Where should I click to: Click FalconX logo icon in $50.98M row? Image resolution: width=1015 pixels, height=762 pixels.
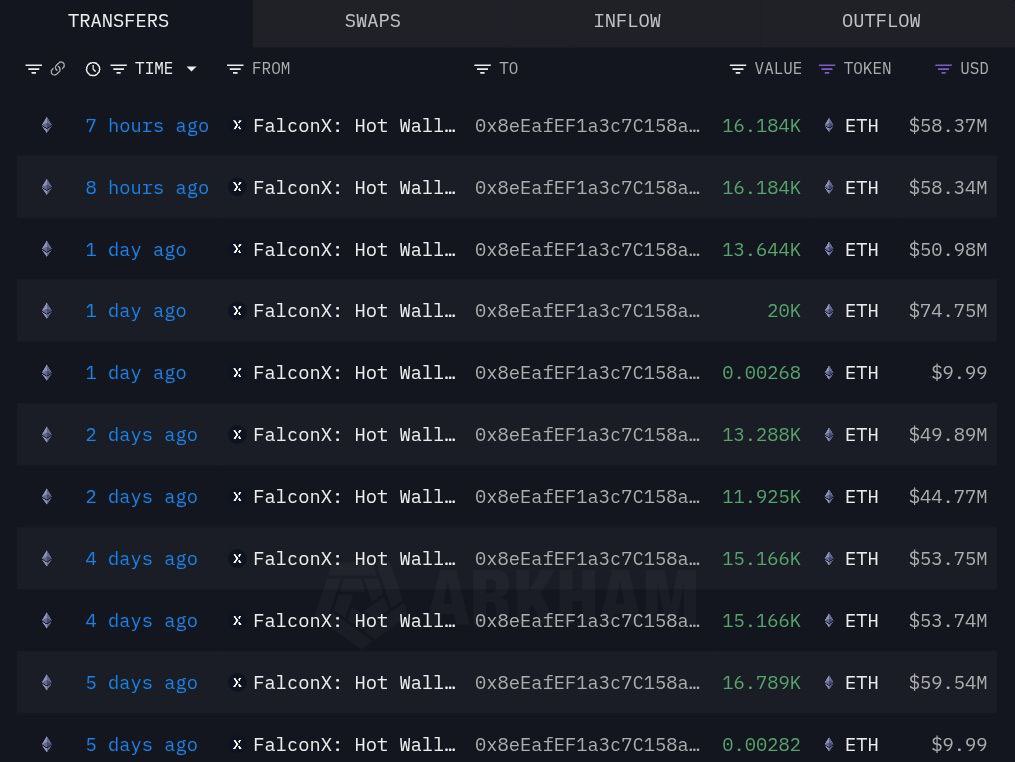(x=238, y=249)
